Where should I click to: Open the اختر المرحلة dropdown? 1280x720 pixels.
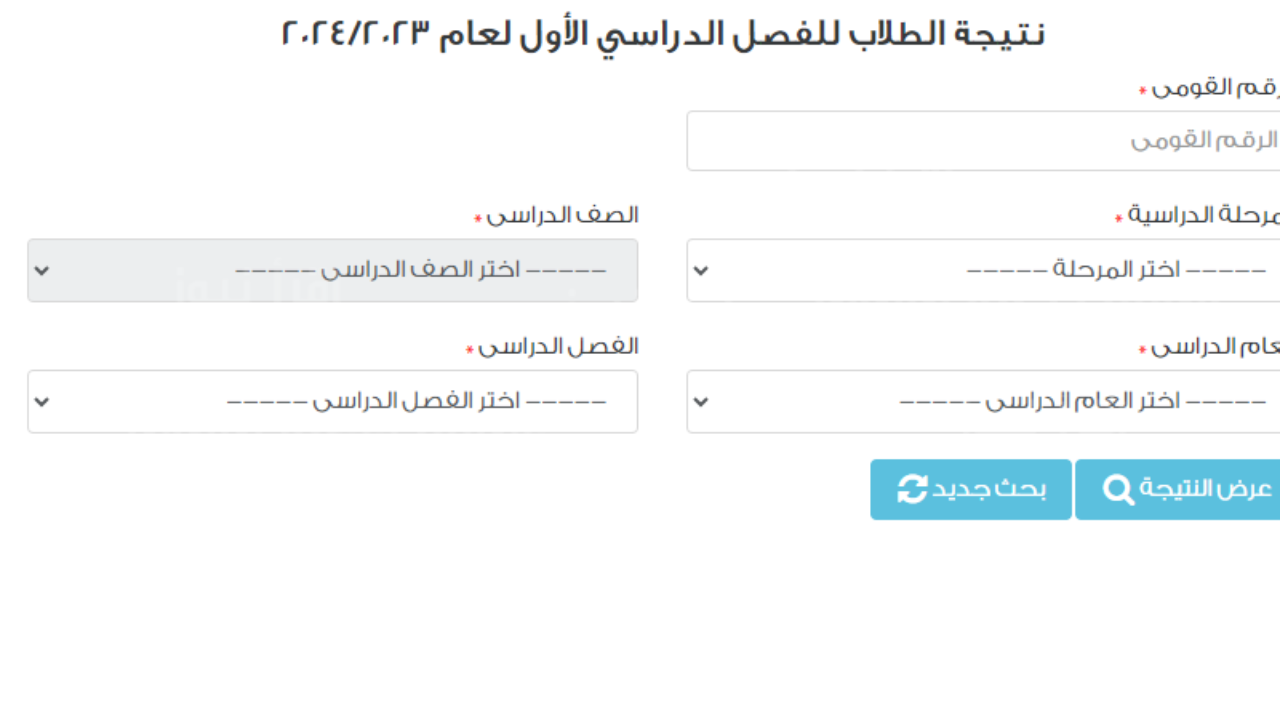click(982, 270)
